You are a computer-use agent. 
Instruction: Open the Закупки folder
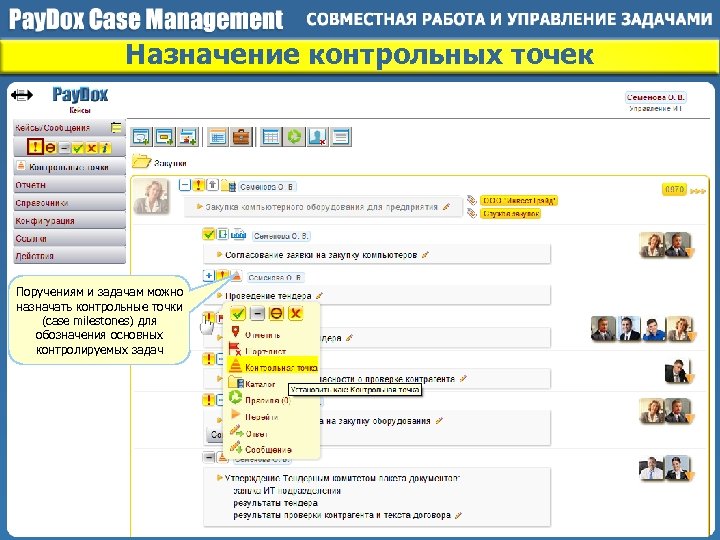point(159,163)
